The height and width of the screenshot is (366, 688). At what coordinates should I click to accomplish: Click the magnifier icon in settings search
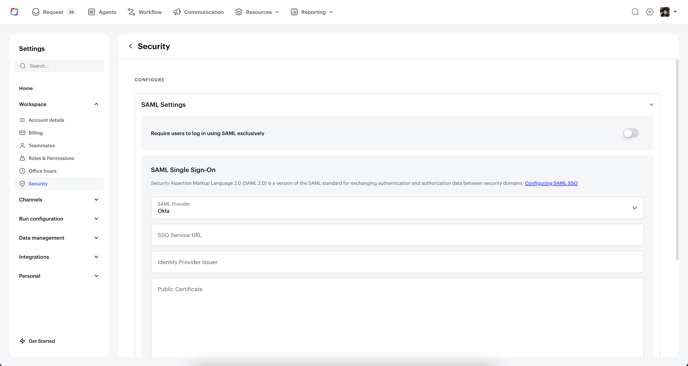click(23, 66)
